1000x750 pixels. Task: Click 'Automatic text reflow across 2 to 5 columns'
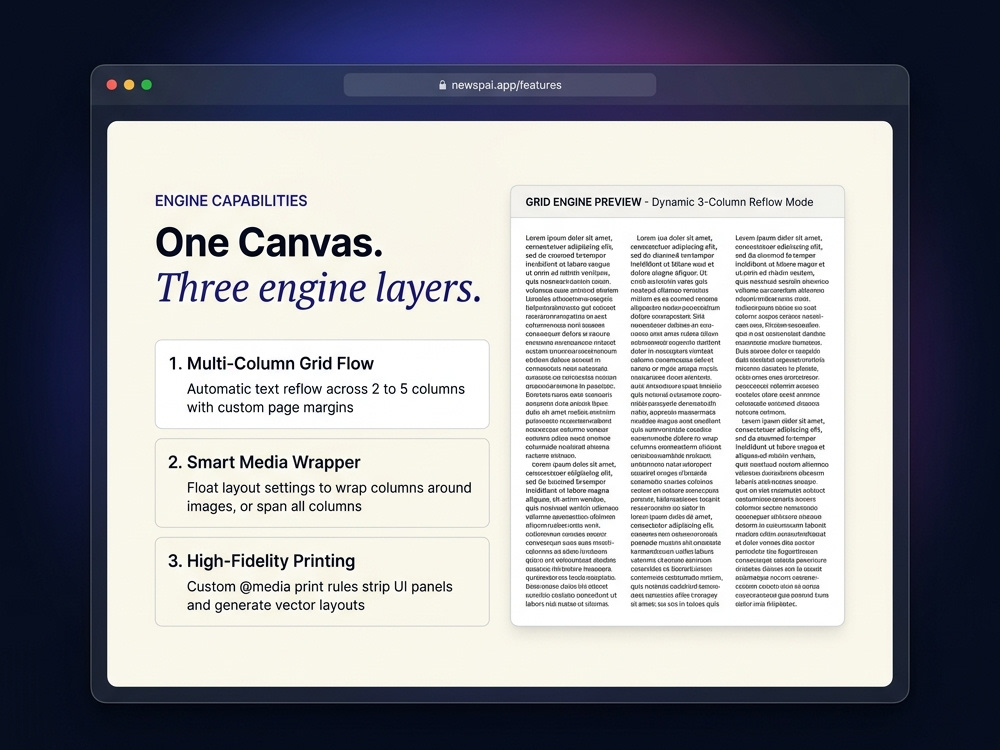pyautogui.click(x=326, y=389)
